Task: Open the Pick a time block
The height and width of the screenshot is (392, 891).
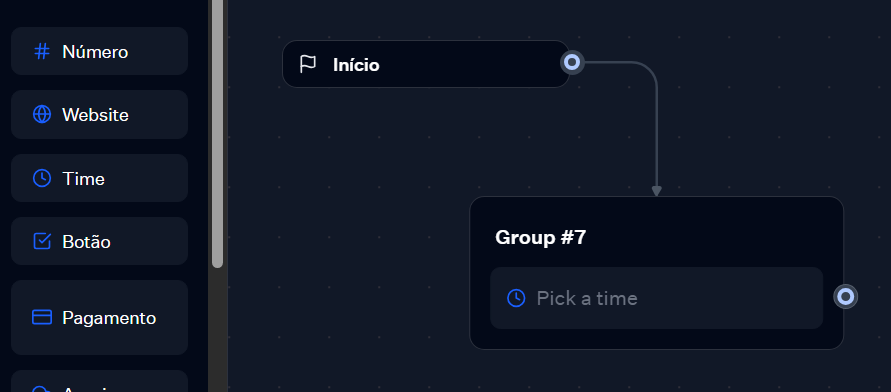Action: pos(656,298)
